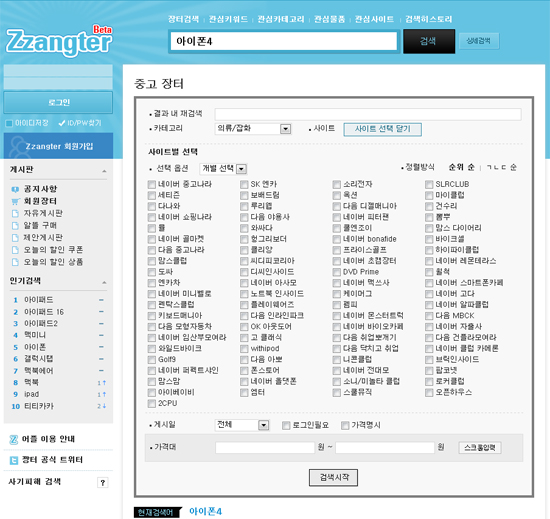Click the 로그인 button
Viewport: 550px width, 519px height.
tap(58, 102)
